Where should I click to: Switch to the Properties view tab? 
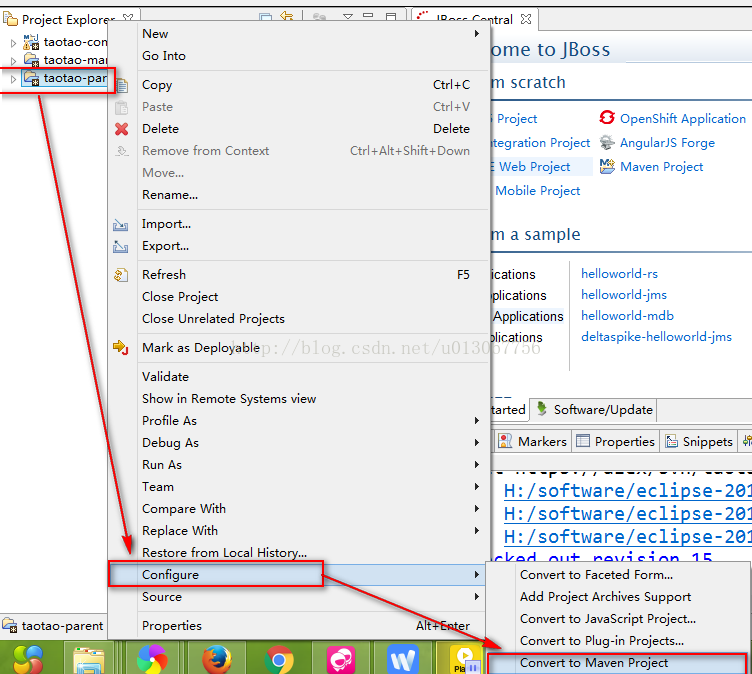tap(615, 441)
